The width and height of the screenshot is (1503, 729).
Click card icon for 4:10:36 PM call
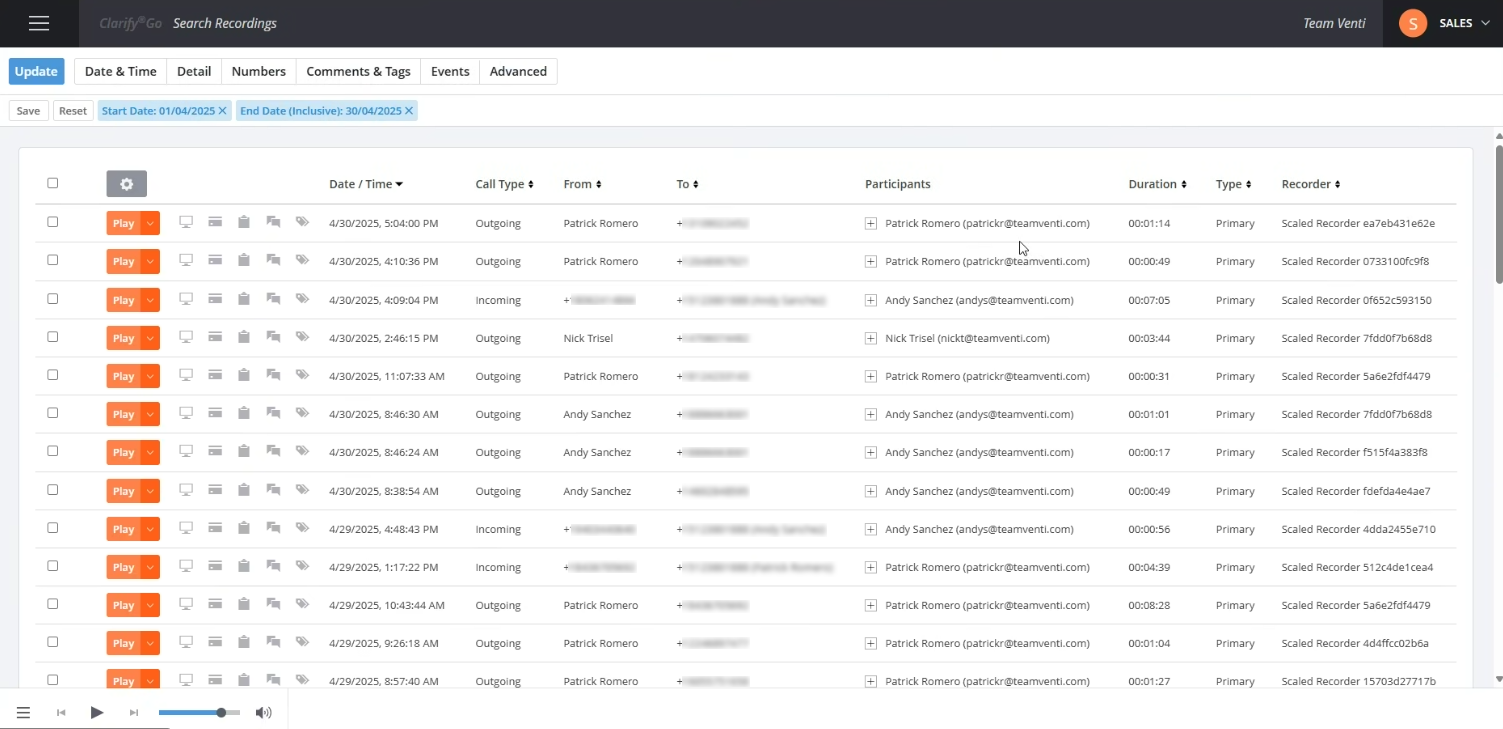coord(214,260)
